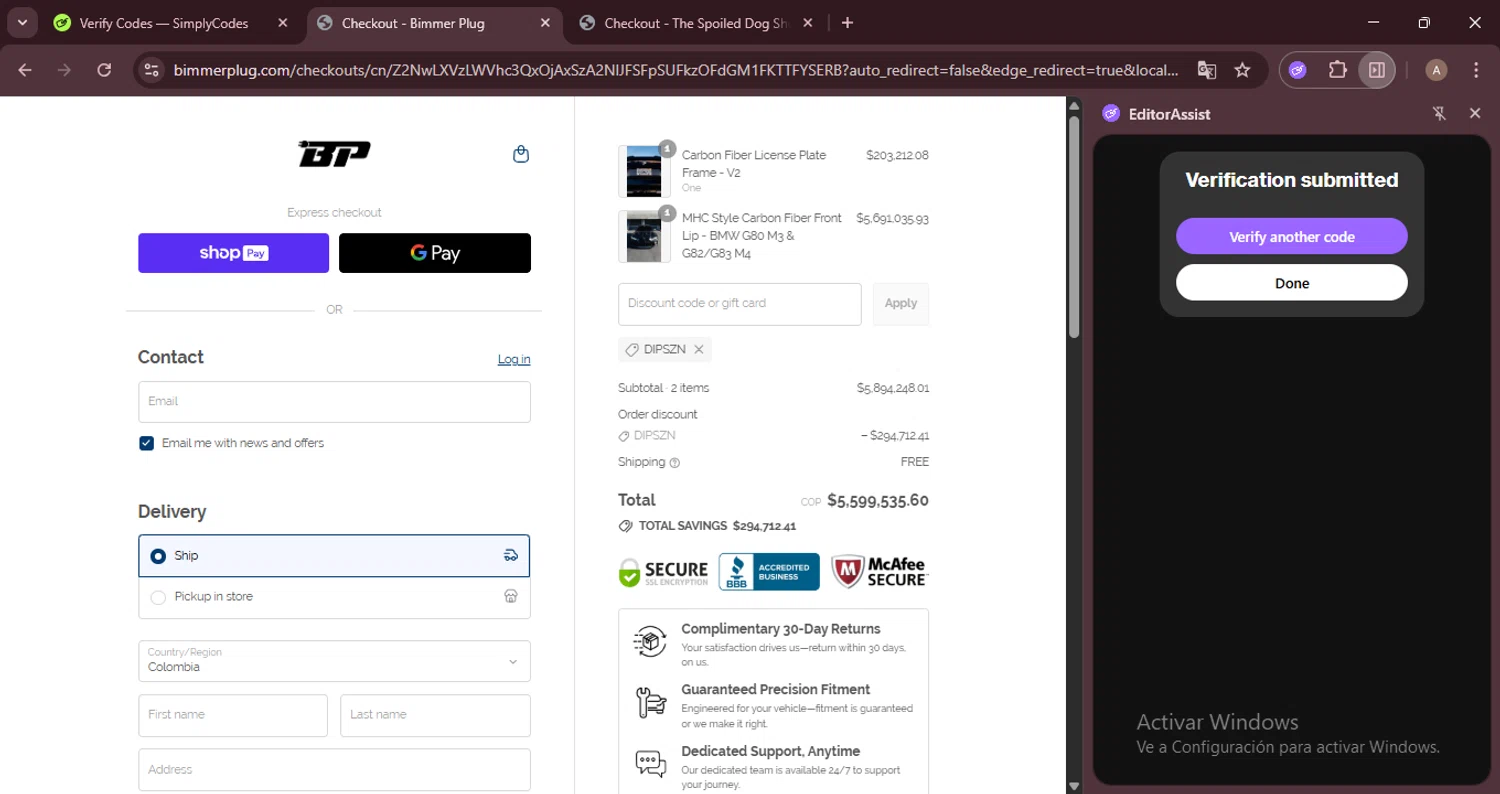Click the Subtotal 2 items text
The width and height of the screenshot is (1500, 794).
tap(663, 388)
